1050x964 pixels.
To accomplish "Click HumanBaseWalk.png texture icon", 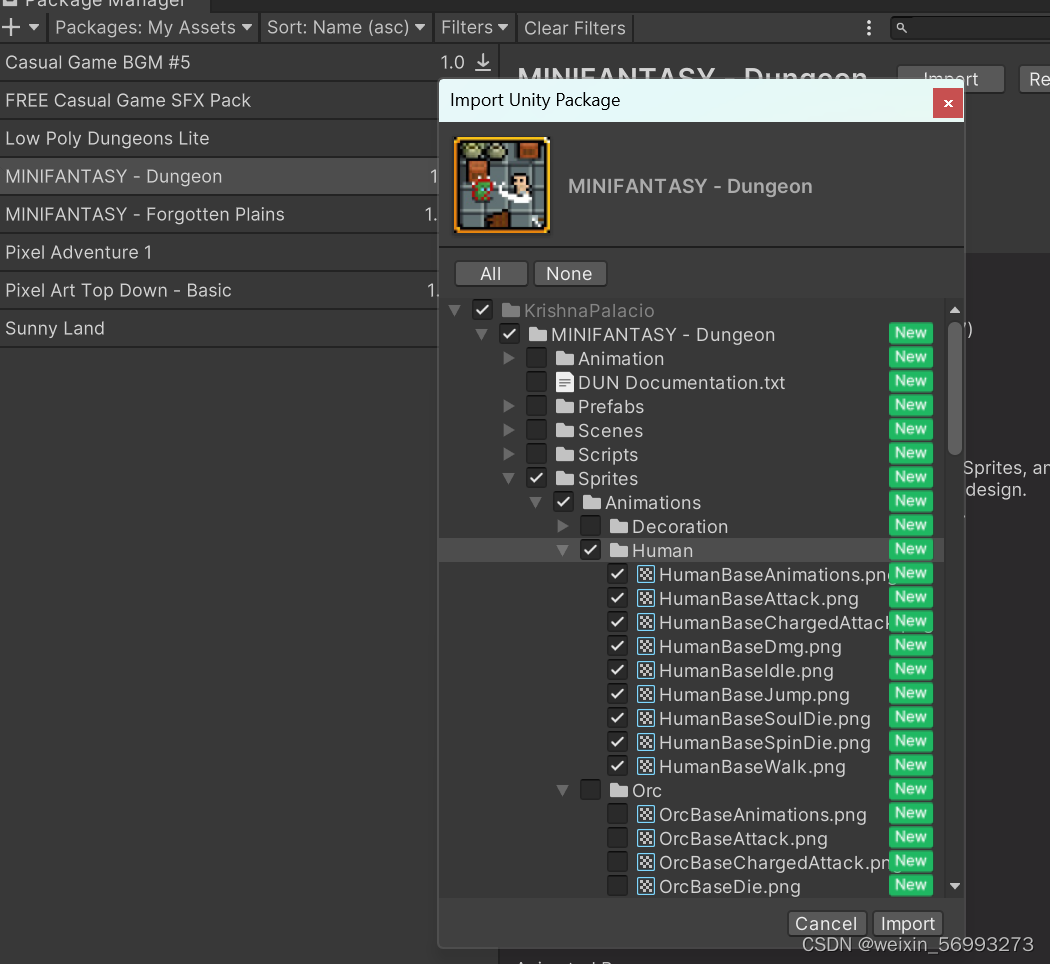I will click(646, 766).
